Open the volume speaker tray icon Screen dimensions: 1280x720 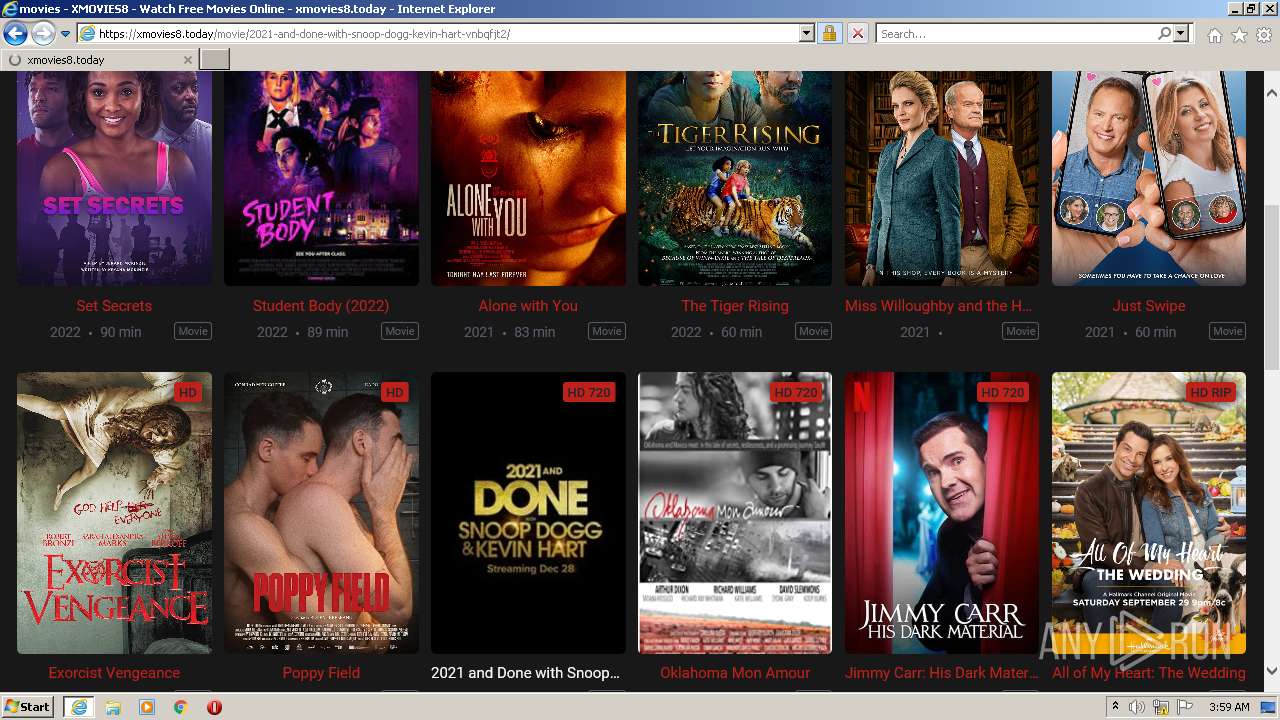tap(1137, 707)
